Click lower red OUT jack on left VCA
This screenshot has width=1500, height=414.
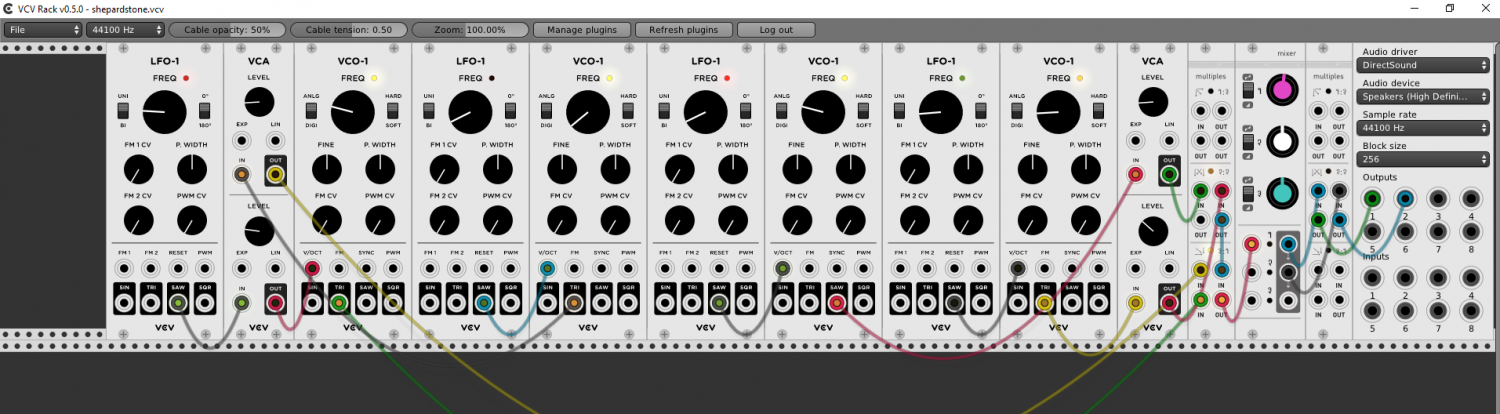[x=276, y=302]
